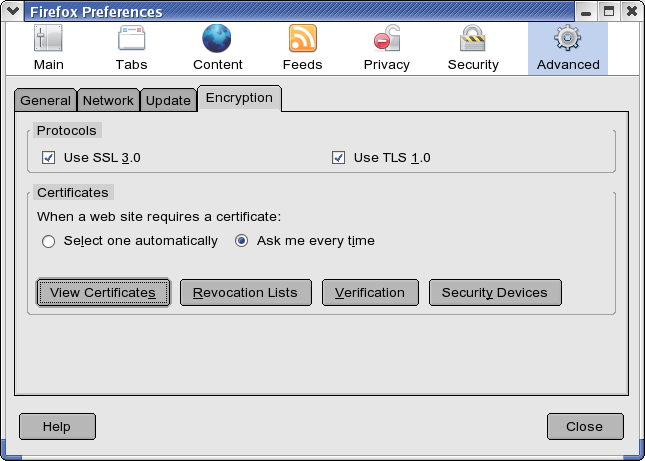
Task: Maximize the Firefox Preferences window
Action: pyautogui.click(x=609, y=12)
